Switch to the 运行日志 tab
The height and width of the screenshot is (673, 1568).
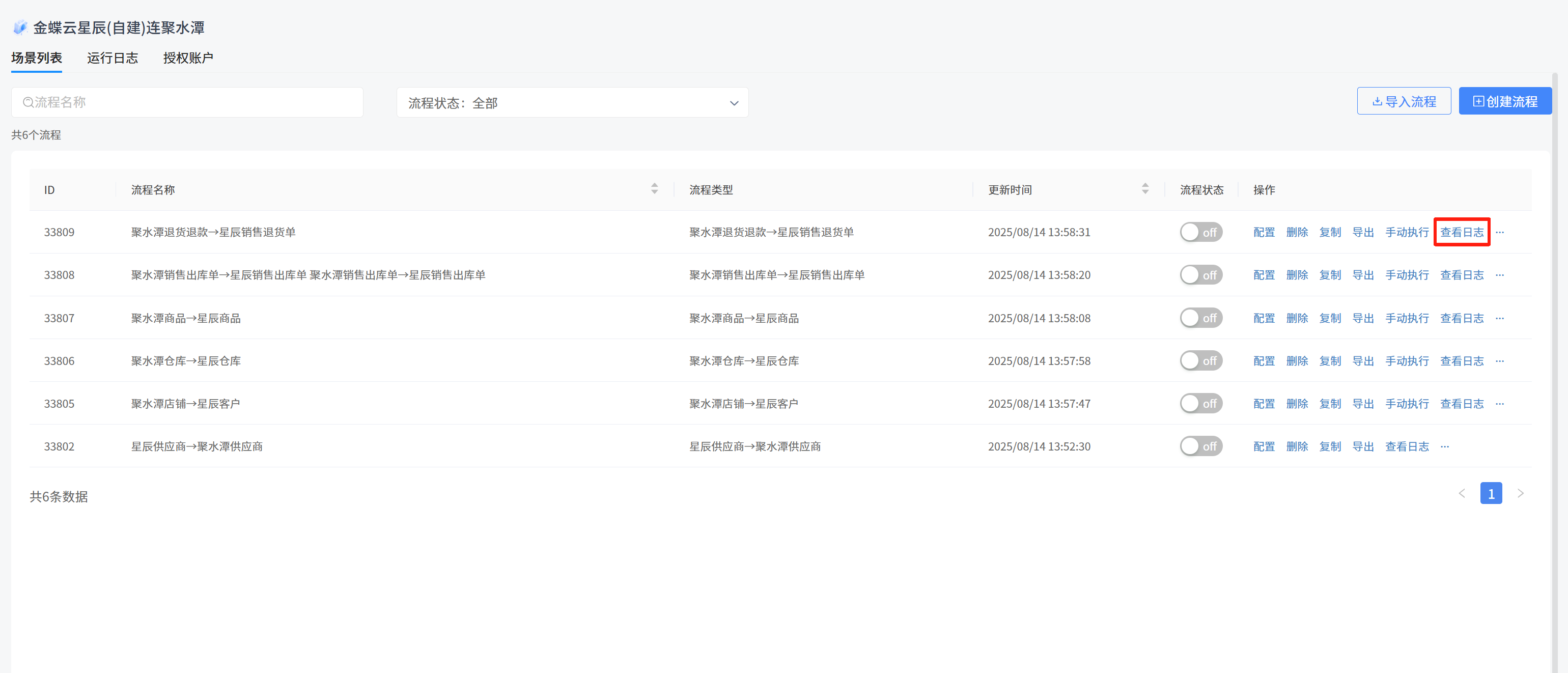pyautogui.click(x=113, y=58)
